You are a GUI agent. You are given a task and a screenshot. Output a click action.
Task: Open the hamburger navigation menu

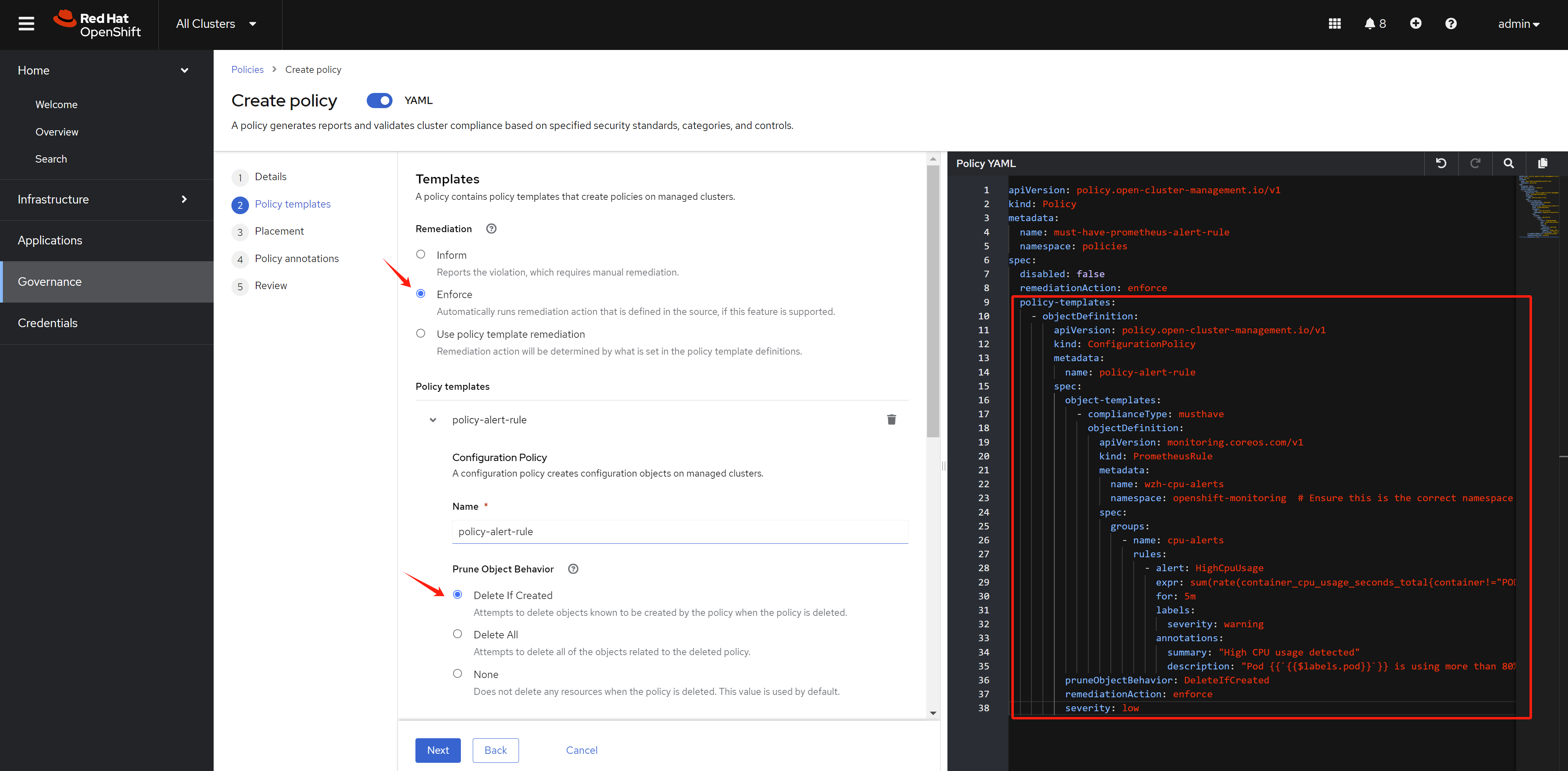pos(26,24)
